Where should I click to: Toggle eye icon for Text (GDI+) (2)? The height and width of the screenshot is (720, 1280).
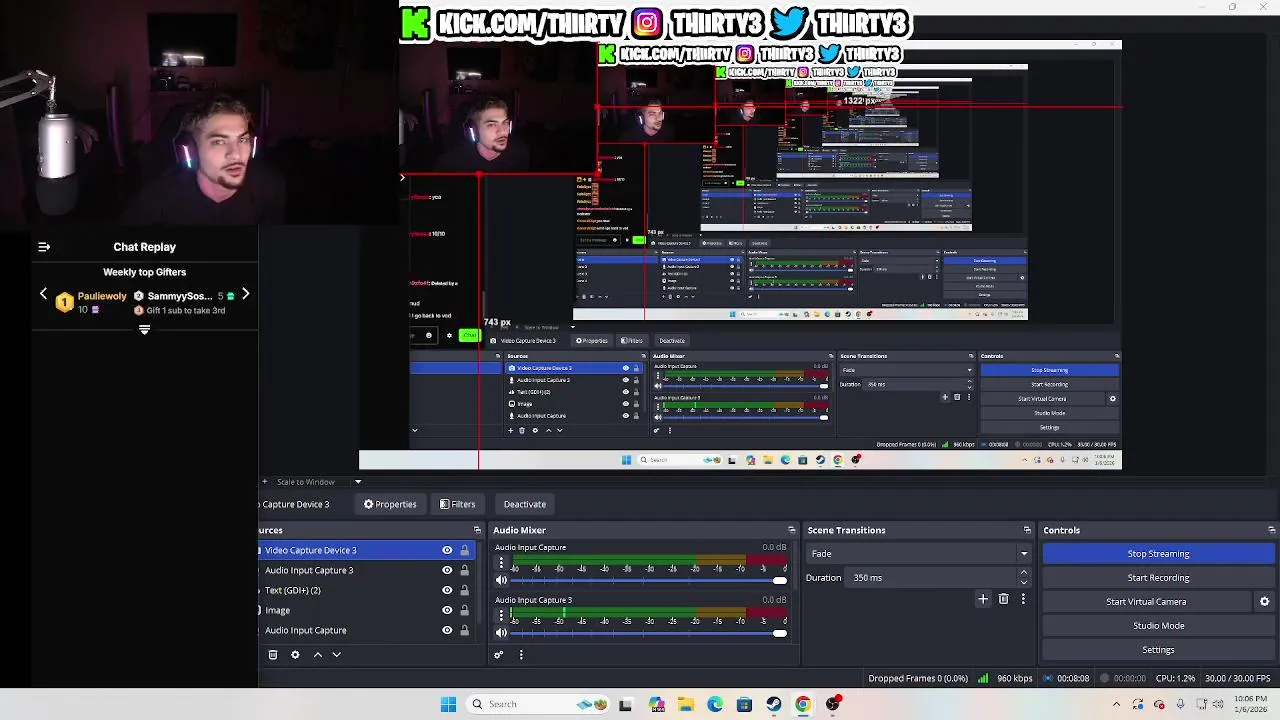coord(447,590)
